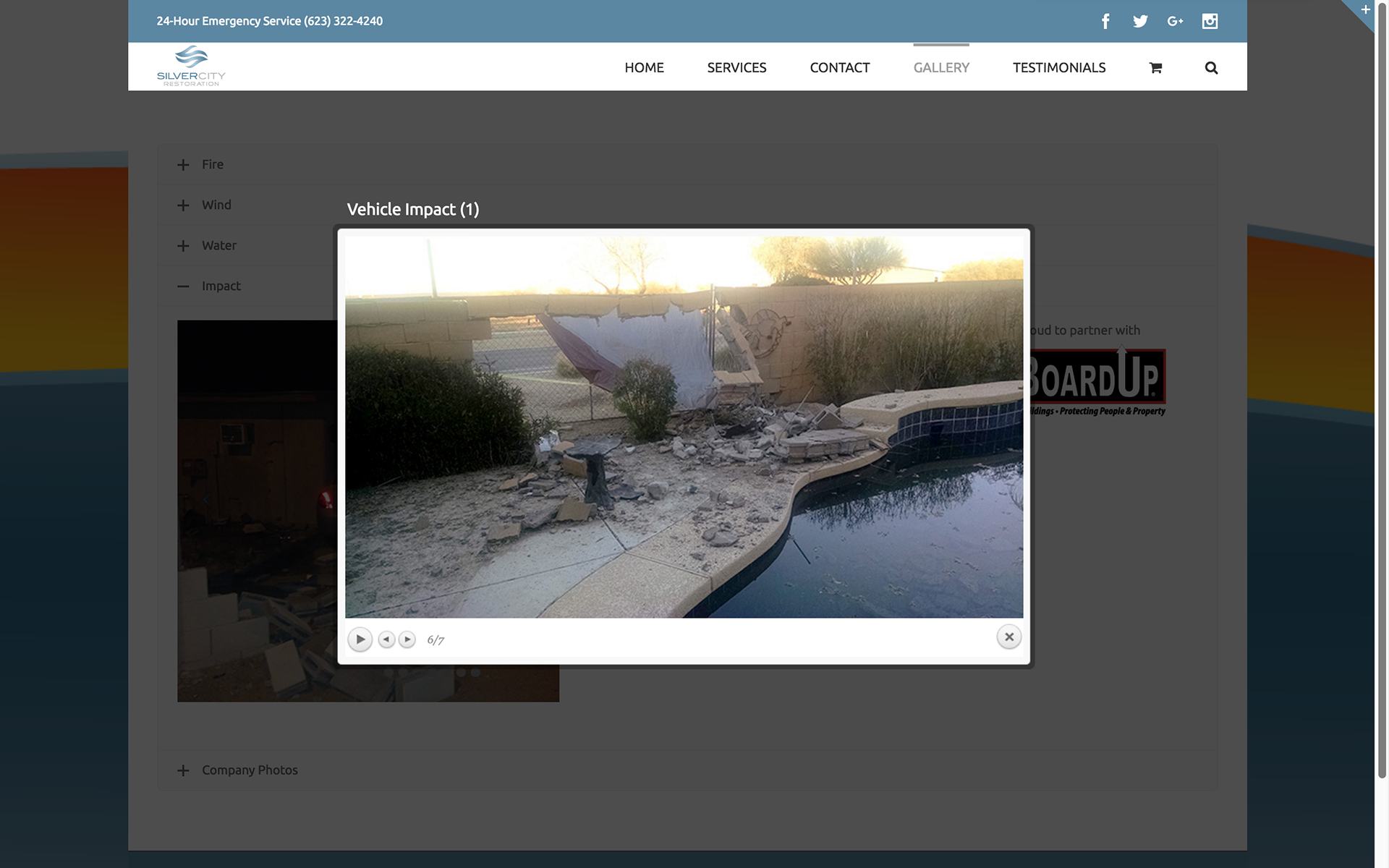
Task: Go to next lightbox image
Action: pos(407,639)
